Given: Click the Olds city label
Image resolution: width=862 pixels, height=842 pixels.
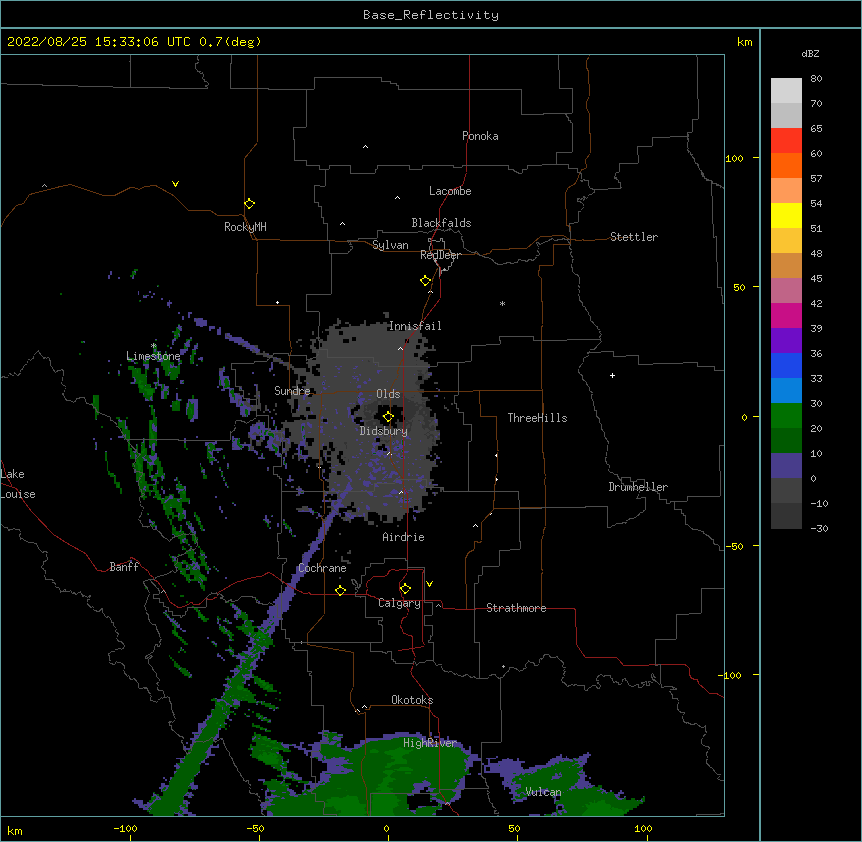Looking at the screenshot, I should pyautogui.click(x=388, y=394).
